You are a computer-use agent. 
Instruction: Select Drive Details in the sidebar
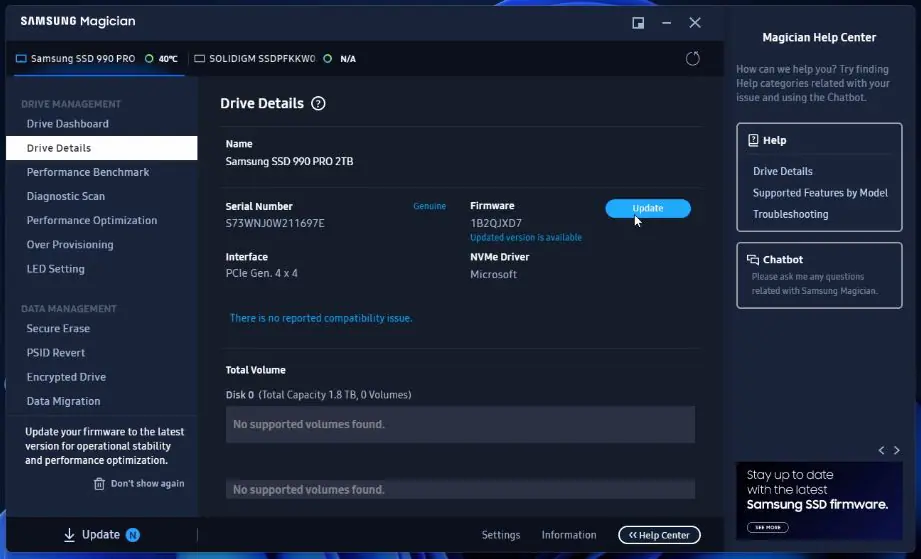pos(102,148)
